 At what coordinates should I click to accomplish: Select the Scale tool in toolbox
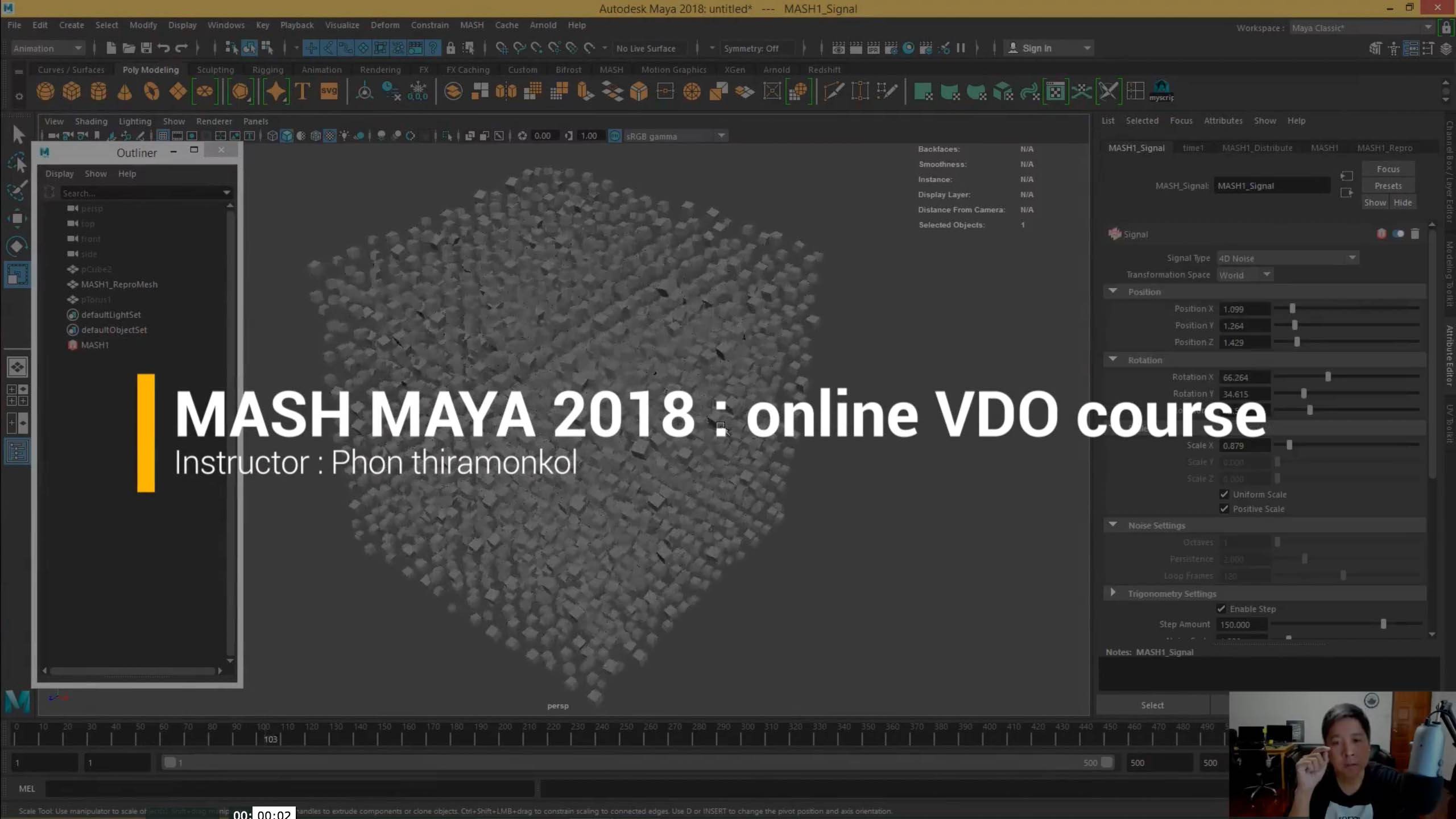click(17, 274)
